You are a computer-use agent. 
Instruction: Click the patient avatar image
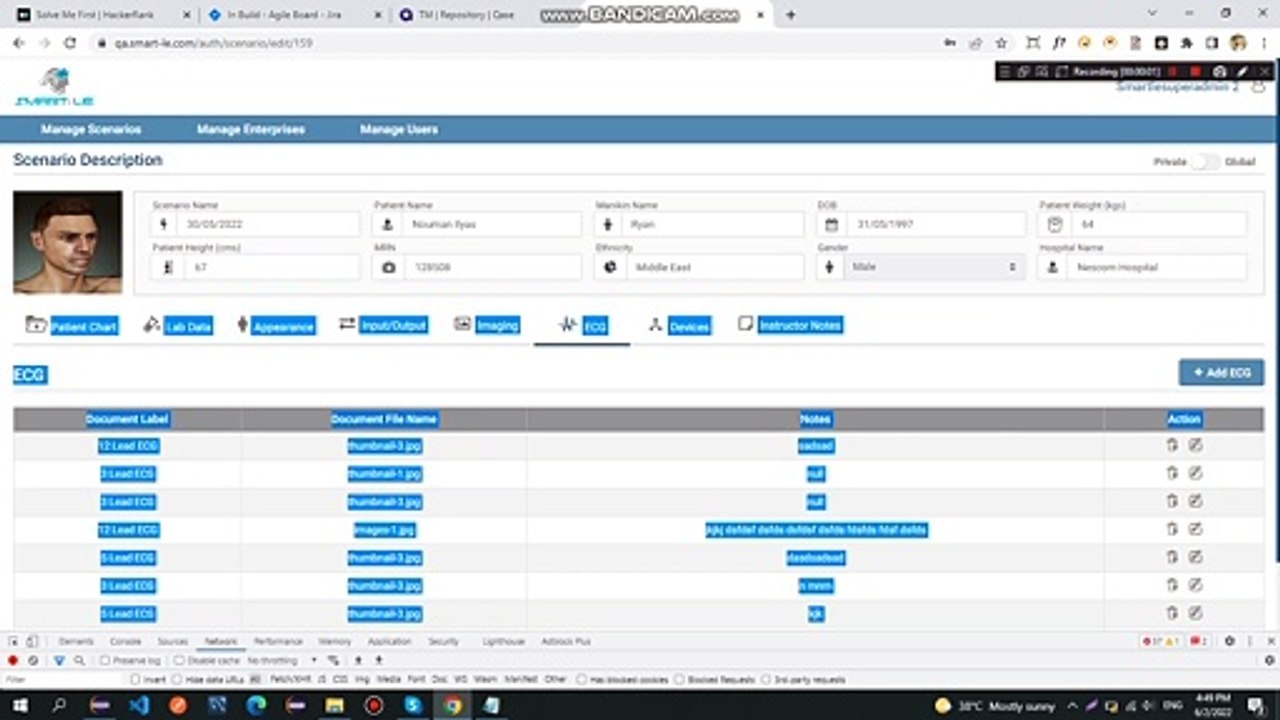pyautogui.click(x=68, y=242)
